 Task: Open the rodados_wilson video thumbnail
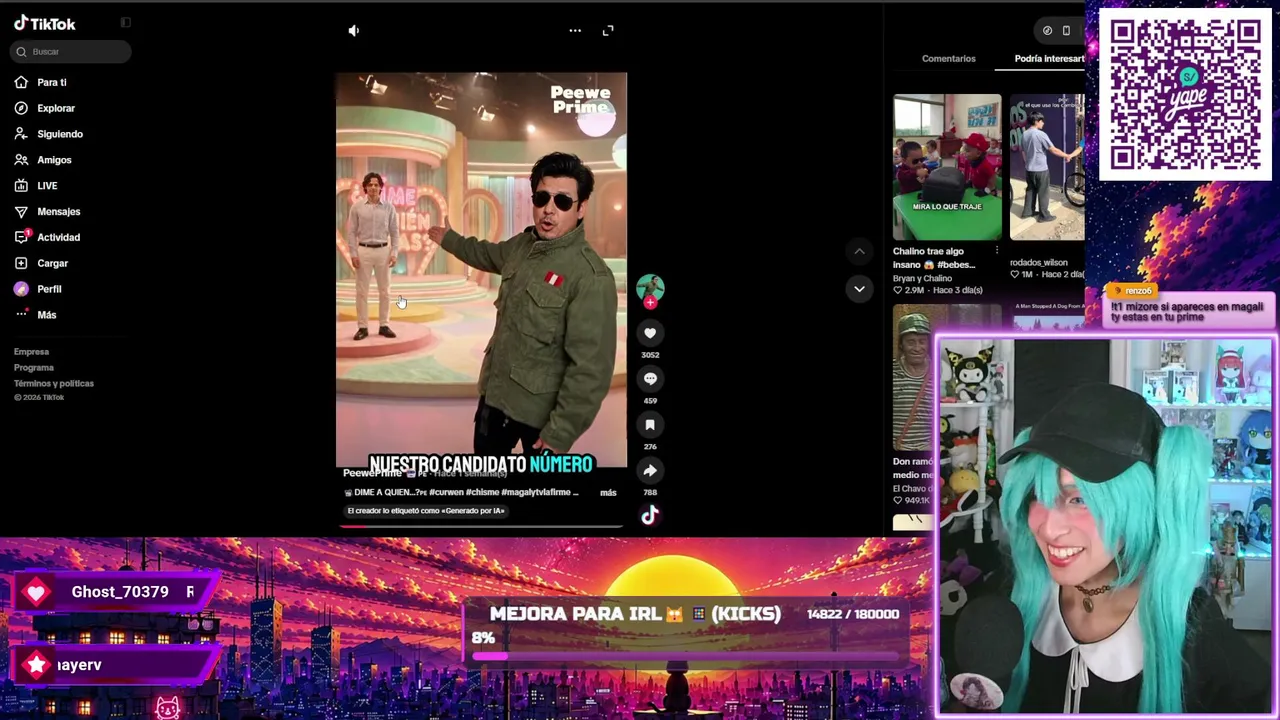pos(1047,167)
